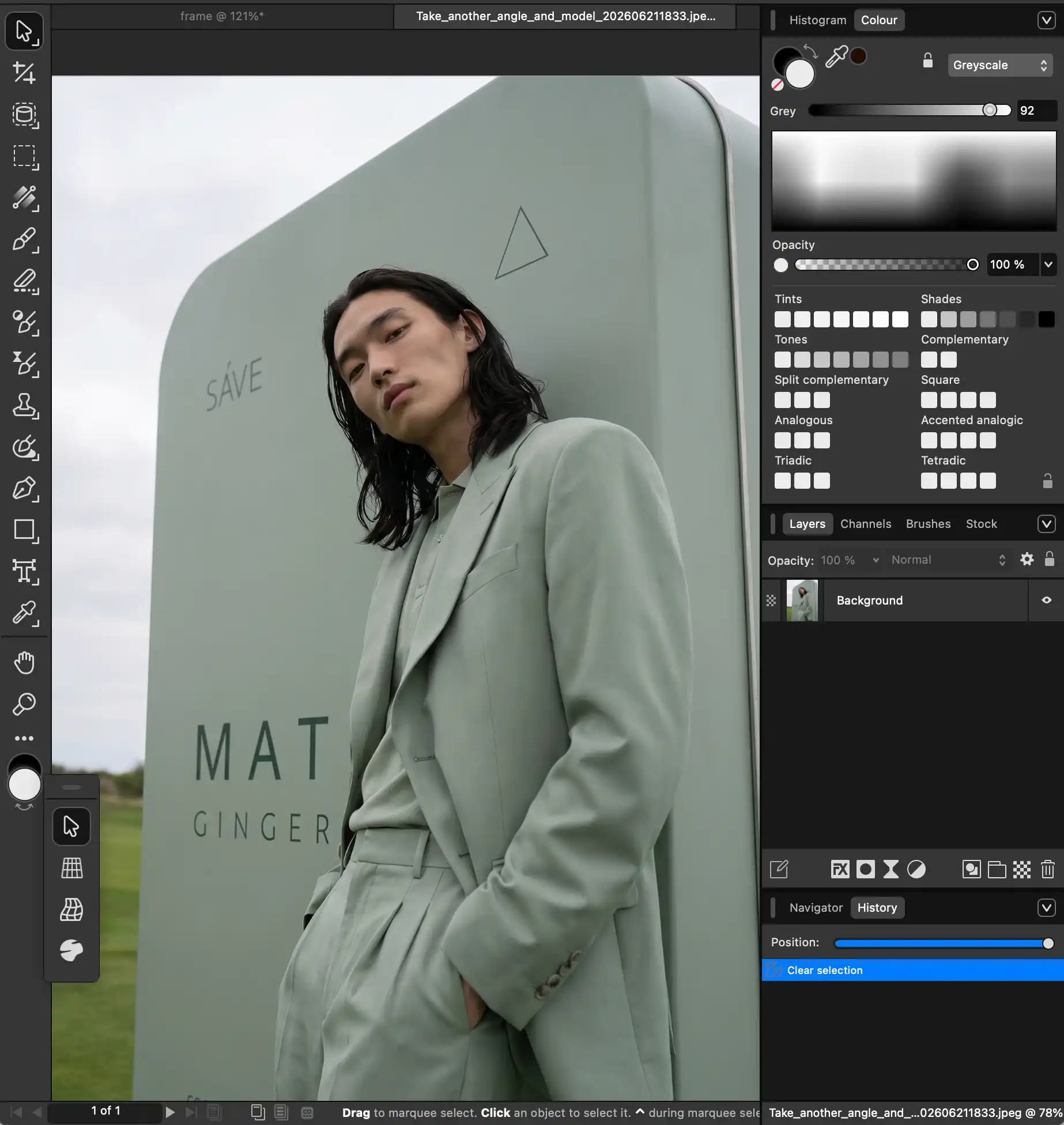Create a new layer group
1064x1125 pixels.
tap(997, 869)
